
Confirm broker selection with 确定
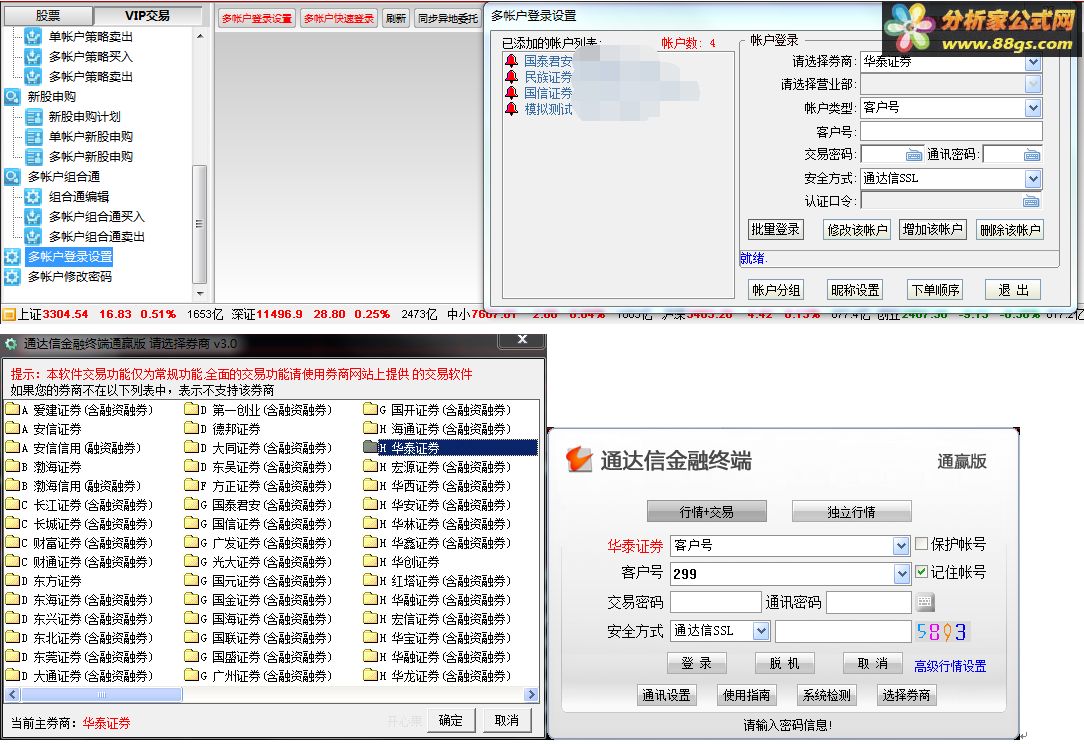451,720
